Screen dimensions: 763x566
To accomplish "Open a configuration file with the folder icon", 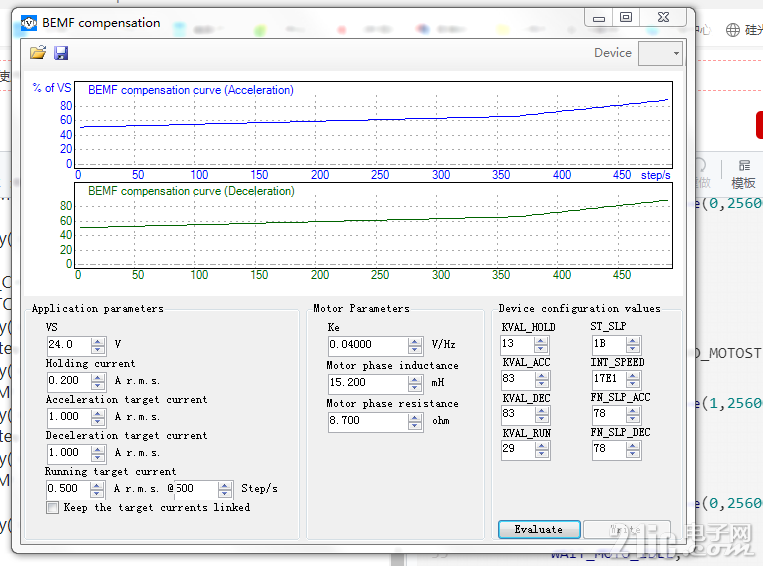I will pos(38,53).
